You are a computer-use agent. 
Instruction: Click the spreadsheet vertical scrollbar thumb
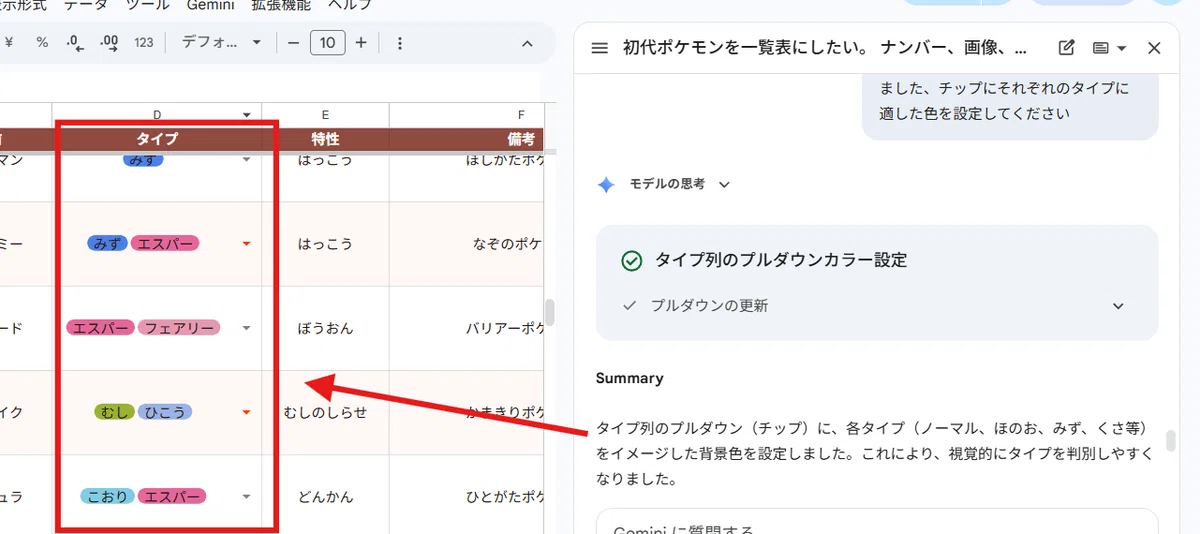pyautogui.click(x=549, y=312)
